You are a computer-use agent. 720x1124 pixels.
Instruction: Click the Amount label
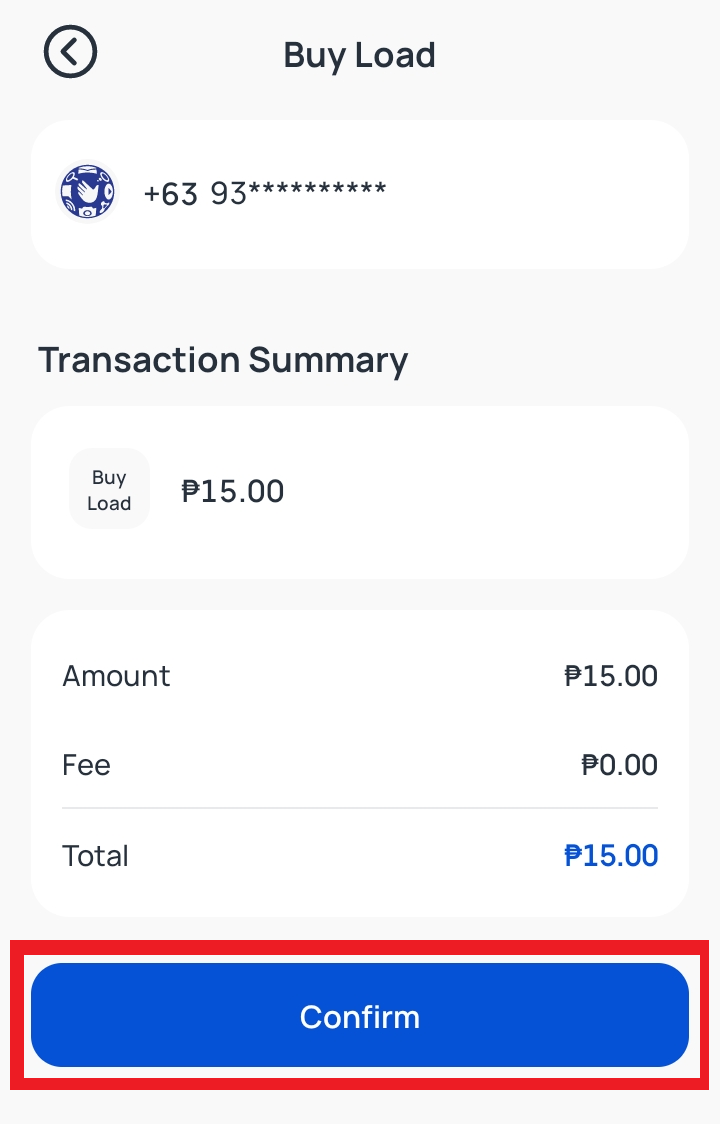click(x=116, y=676)
